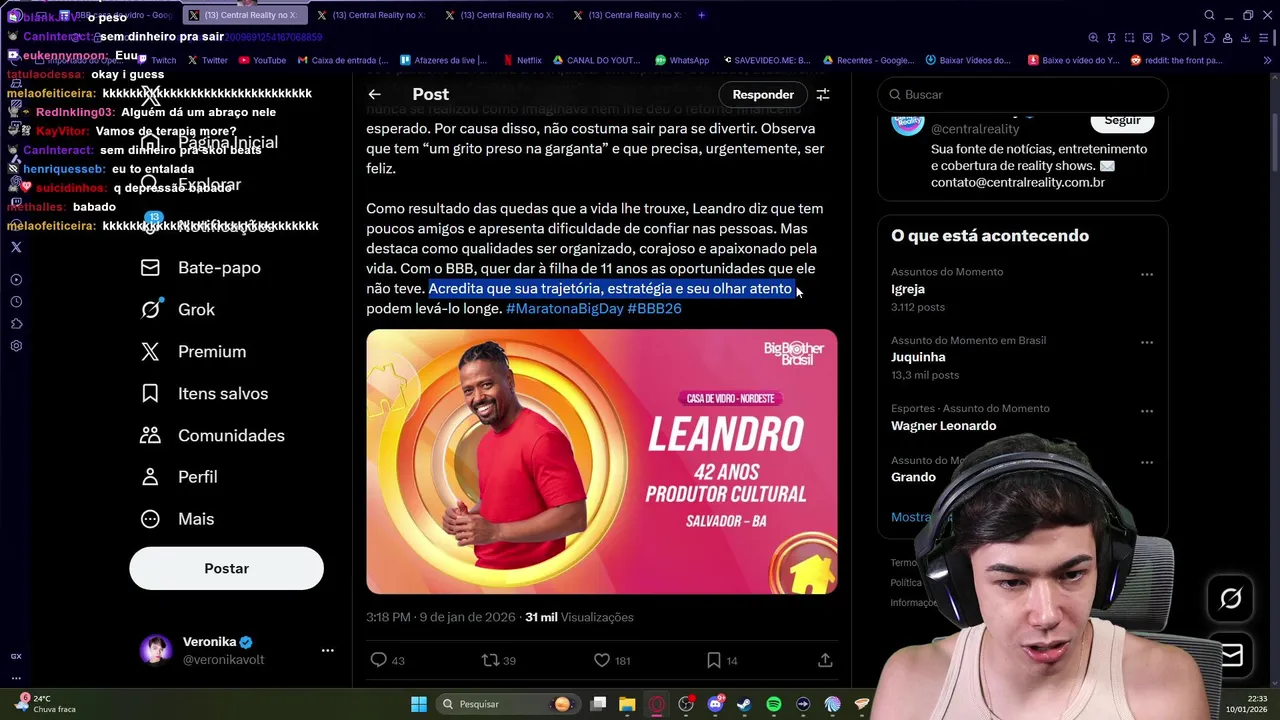Viewport: 1280px width, 720px height.
Task: Open Steam from the taskbar
Action: 744,704
